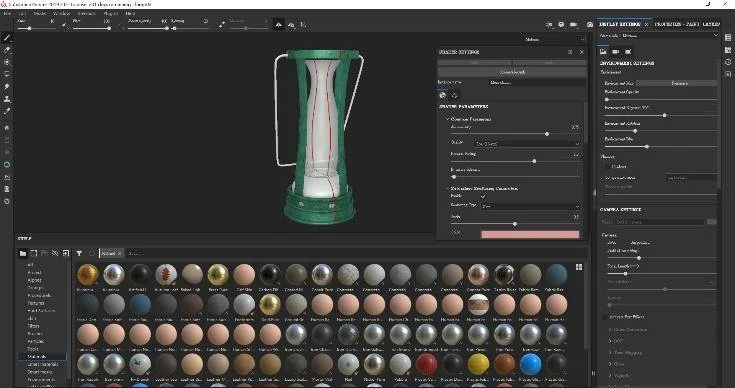This screenshot has height=388, width=735.
Task: Open the Texture Set List dock icon
Action: (728, 37)
